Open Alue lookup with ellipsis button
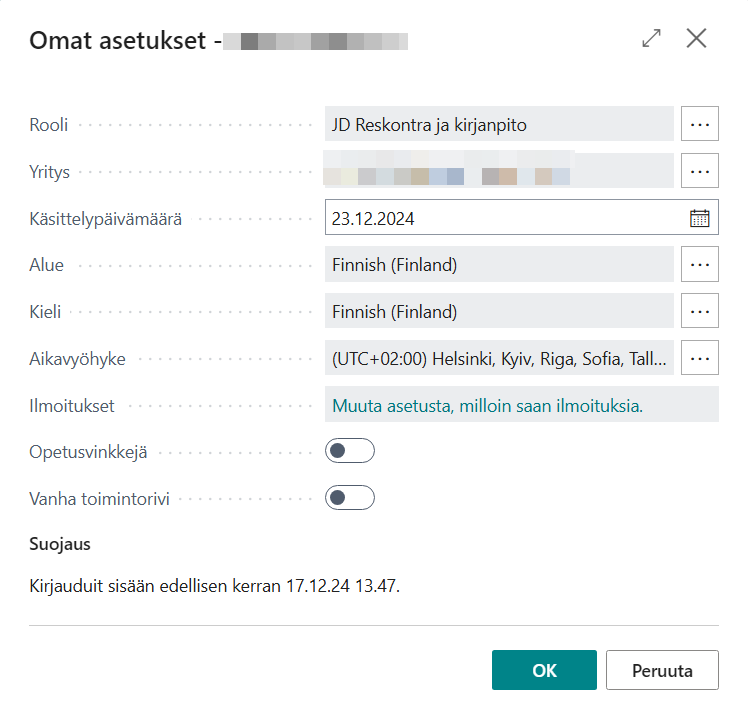Viewport: 748px width, 716px height. click(x=699, y=264)
